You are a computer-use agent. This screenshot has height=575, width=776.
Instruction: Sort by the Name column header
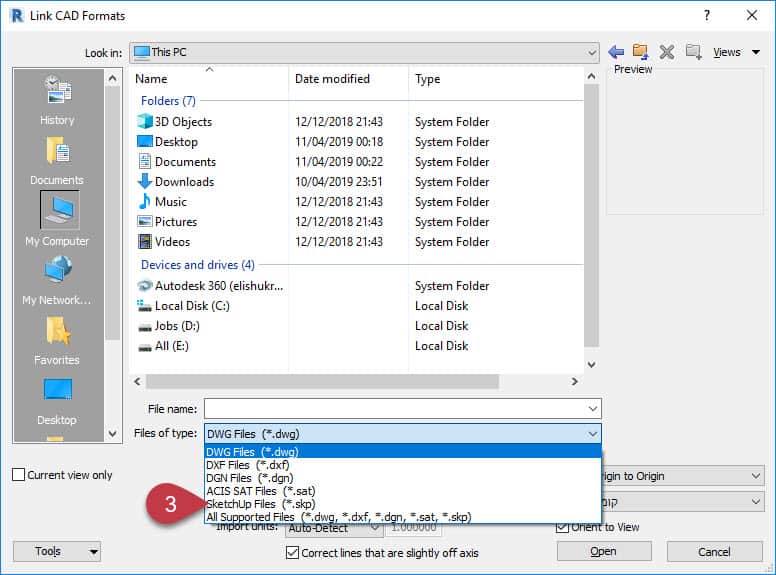point(209,79)
